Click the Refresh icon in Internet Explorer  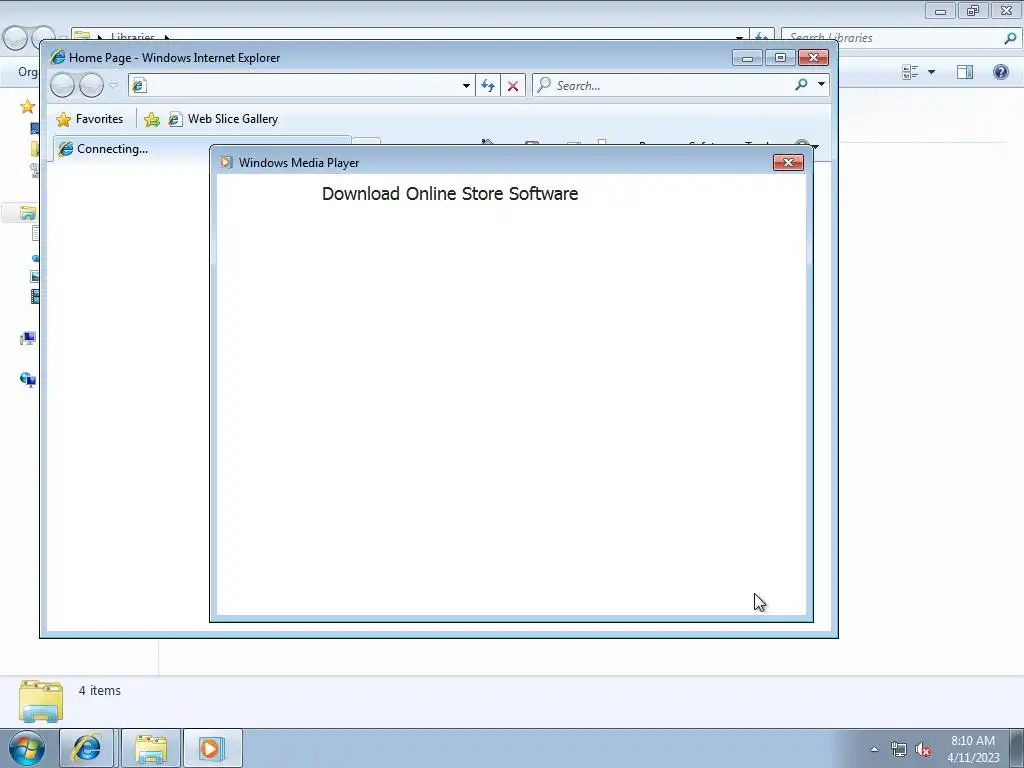[488, 86]
